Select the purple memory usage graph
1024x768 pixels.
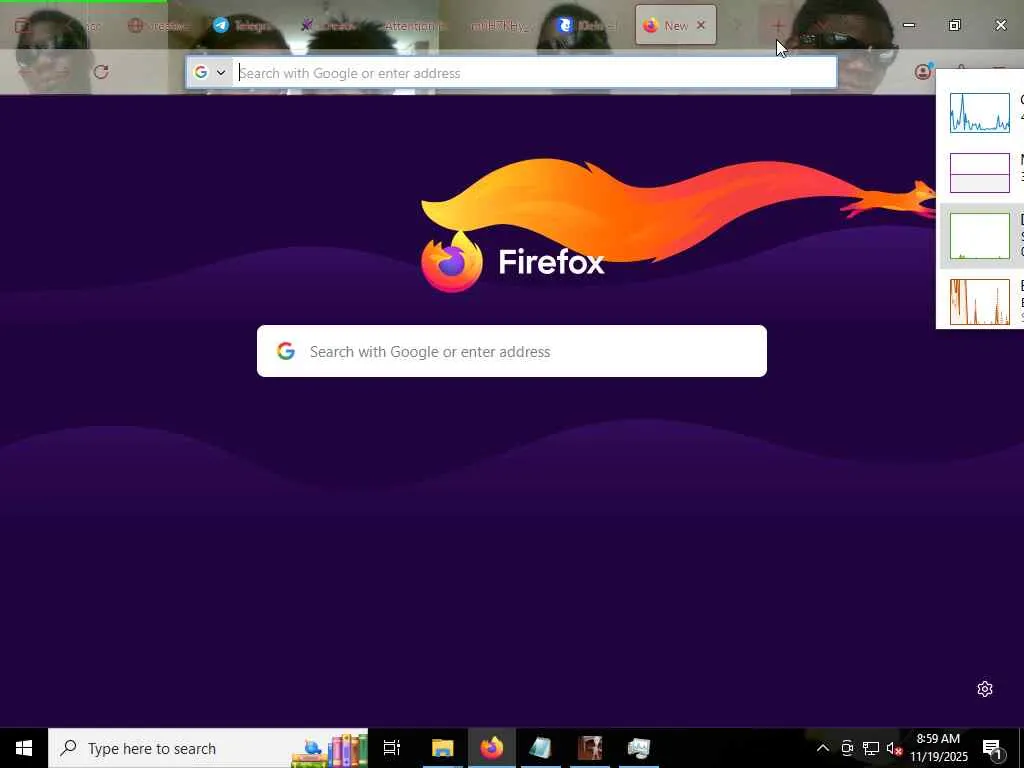[x=979, y=173]
